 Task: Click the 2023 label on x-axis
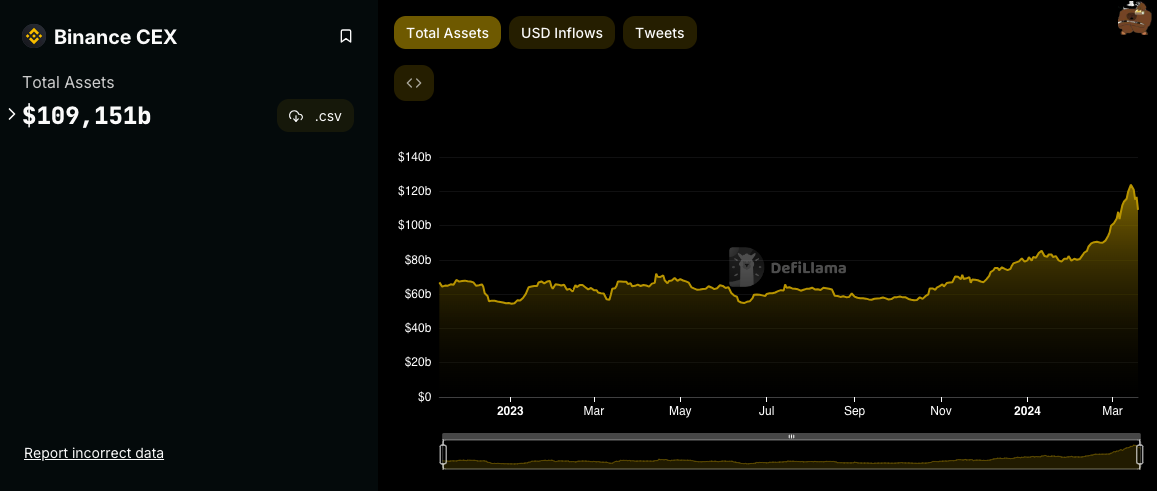pos(510,411)
